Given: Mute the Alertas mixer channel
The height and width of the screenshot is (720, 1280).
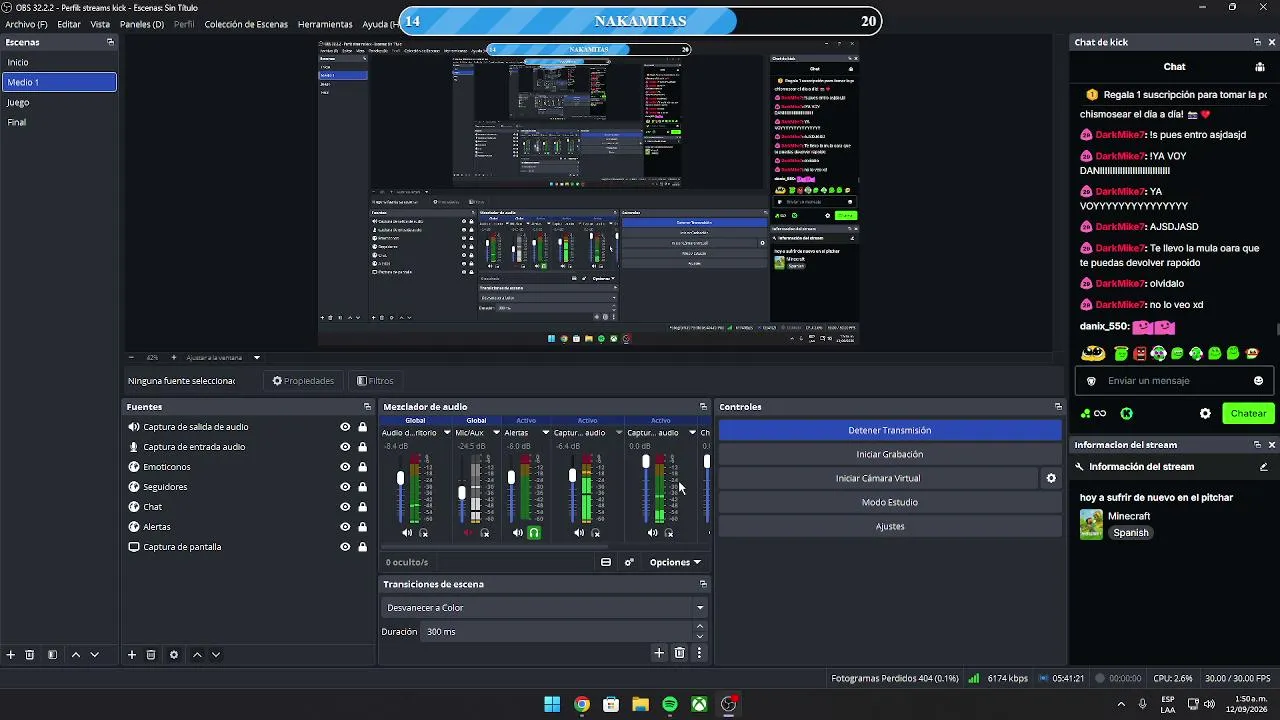Looking at the screenshot, I should point(517,533).
